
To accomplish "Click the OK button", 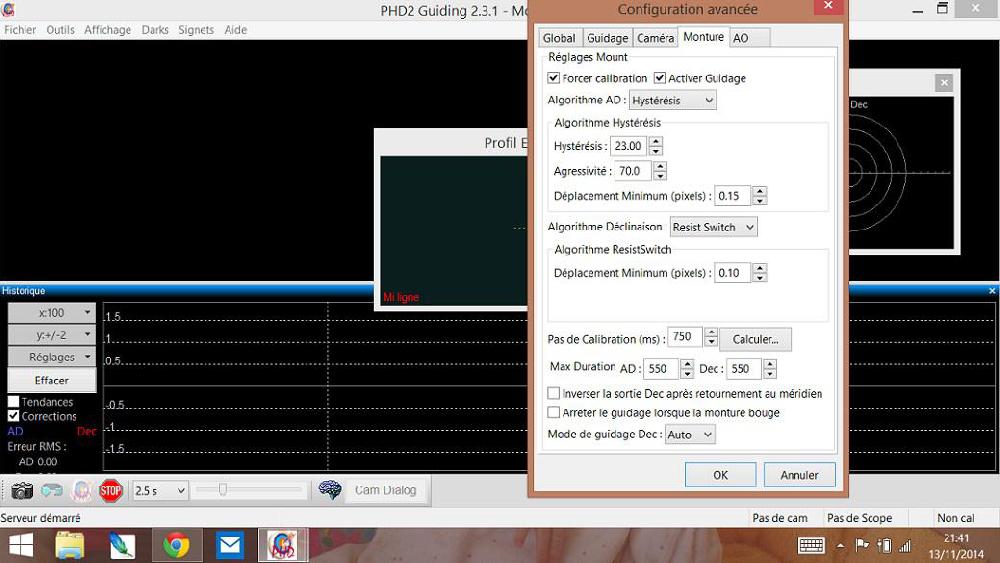I will pyautogui.click(x=720, y=475).
